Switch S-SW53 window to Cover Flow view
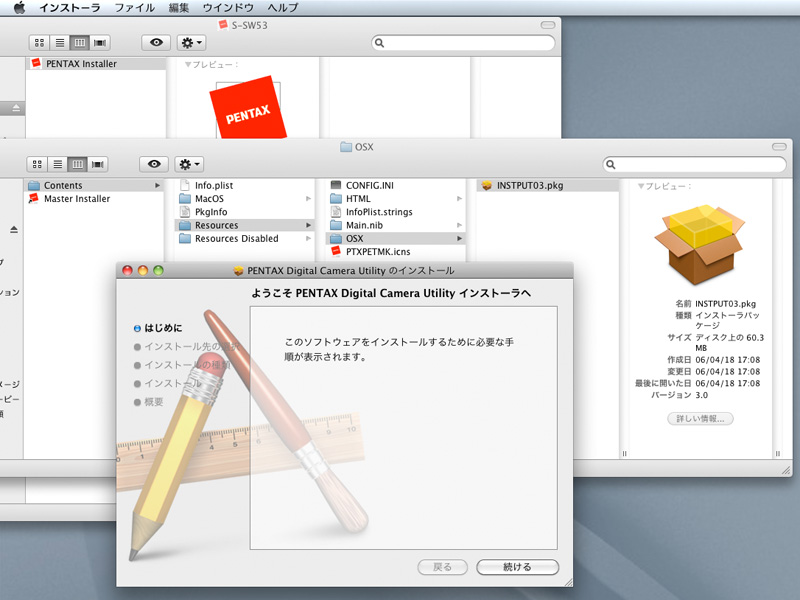Screen dimensions: 800x600 [x=100, y=43]
